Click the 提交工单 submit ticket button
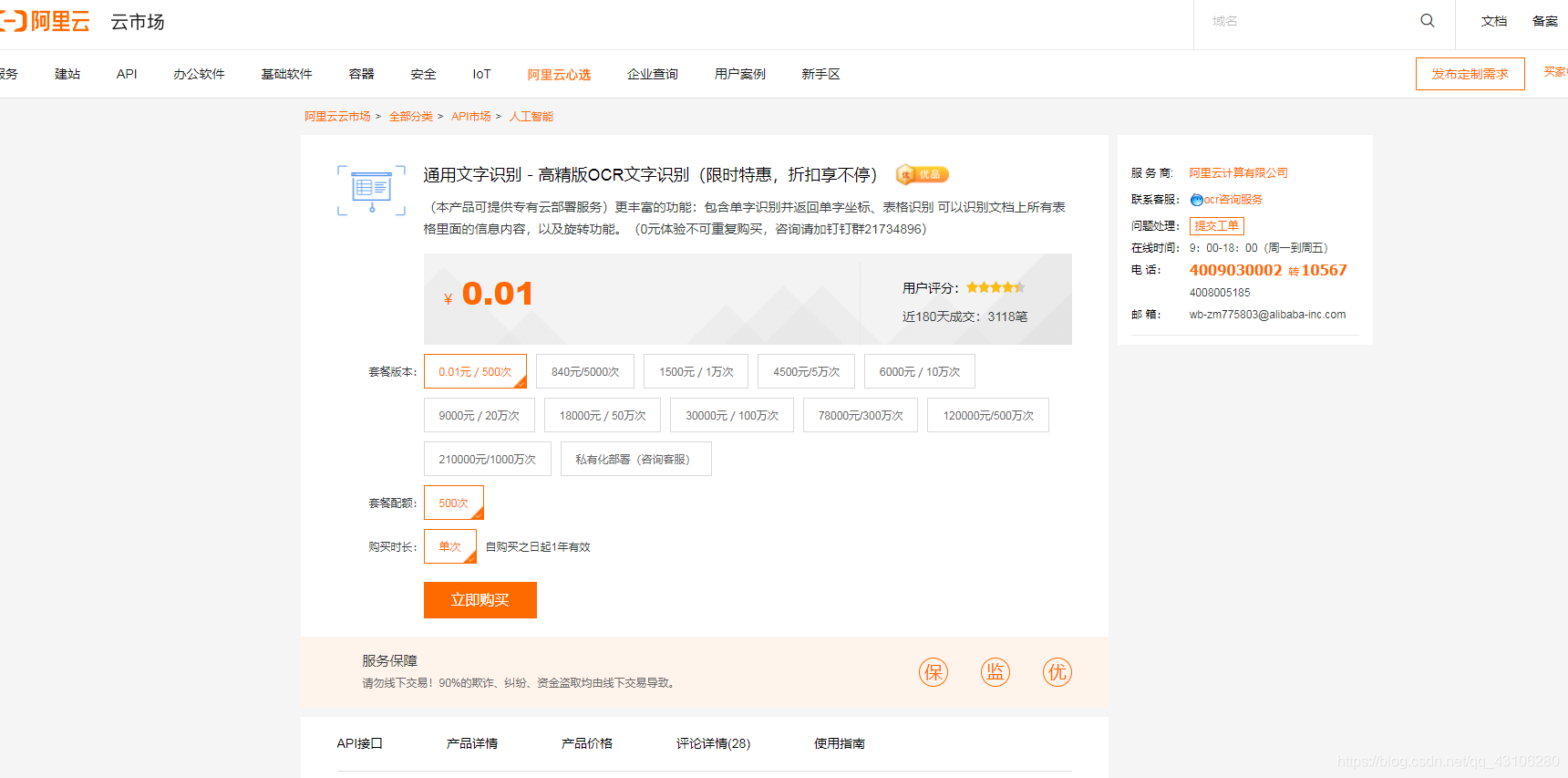1568x778 pixels. [x=1217, y=226]
